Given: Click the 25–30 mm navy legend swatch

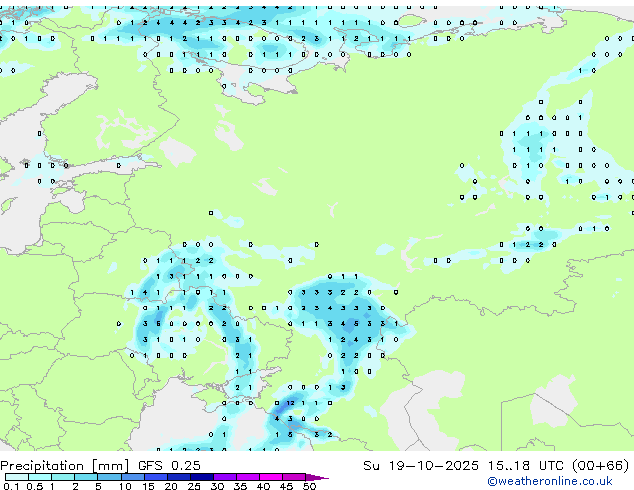Looking at the screenshot, I should [x=201, y=477].
